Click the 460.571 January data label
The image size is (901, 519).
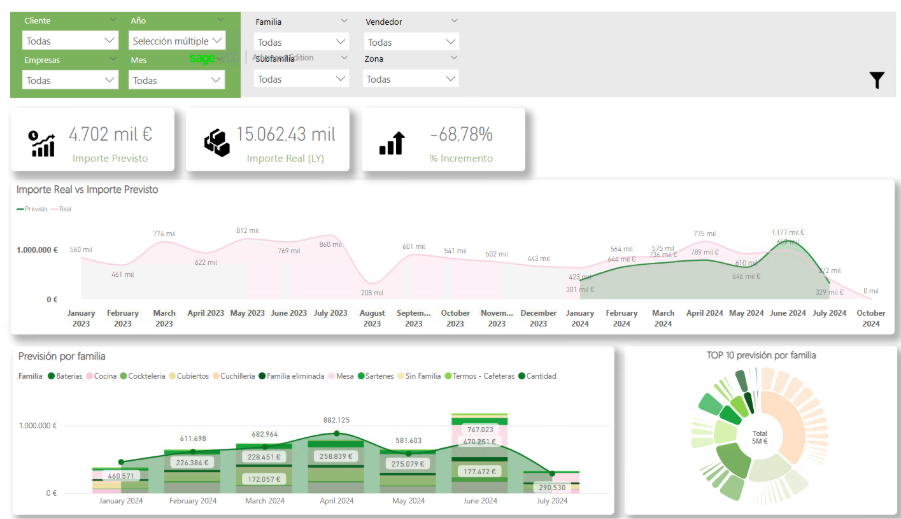point(121,476)
